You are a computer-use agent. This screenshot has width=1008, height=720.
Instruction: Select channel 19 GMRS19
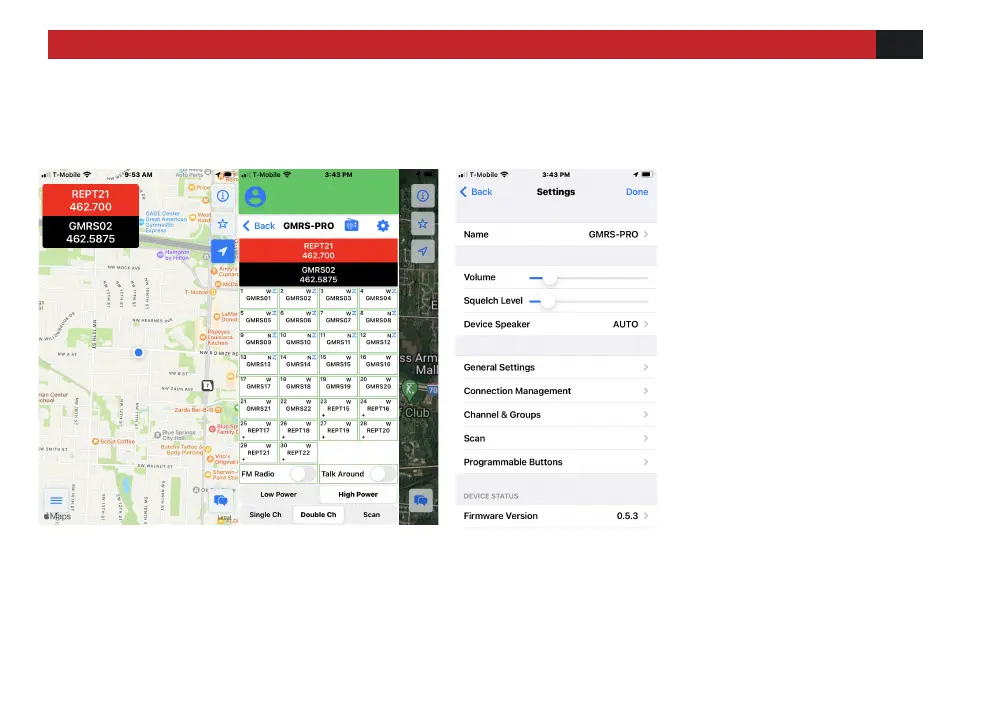[338, 386]
